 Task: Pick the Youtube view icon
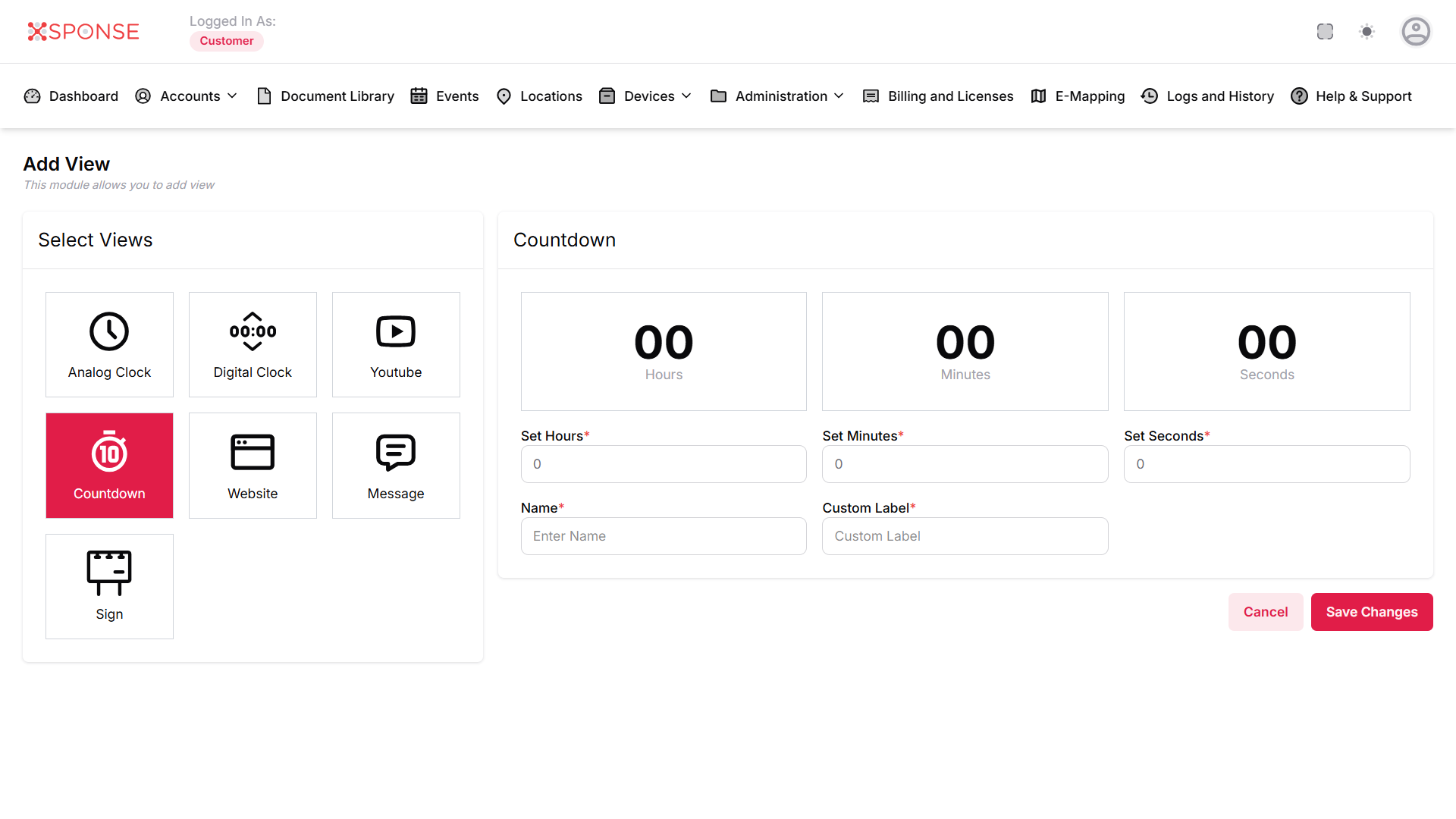pos(396,332)
